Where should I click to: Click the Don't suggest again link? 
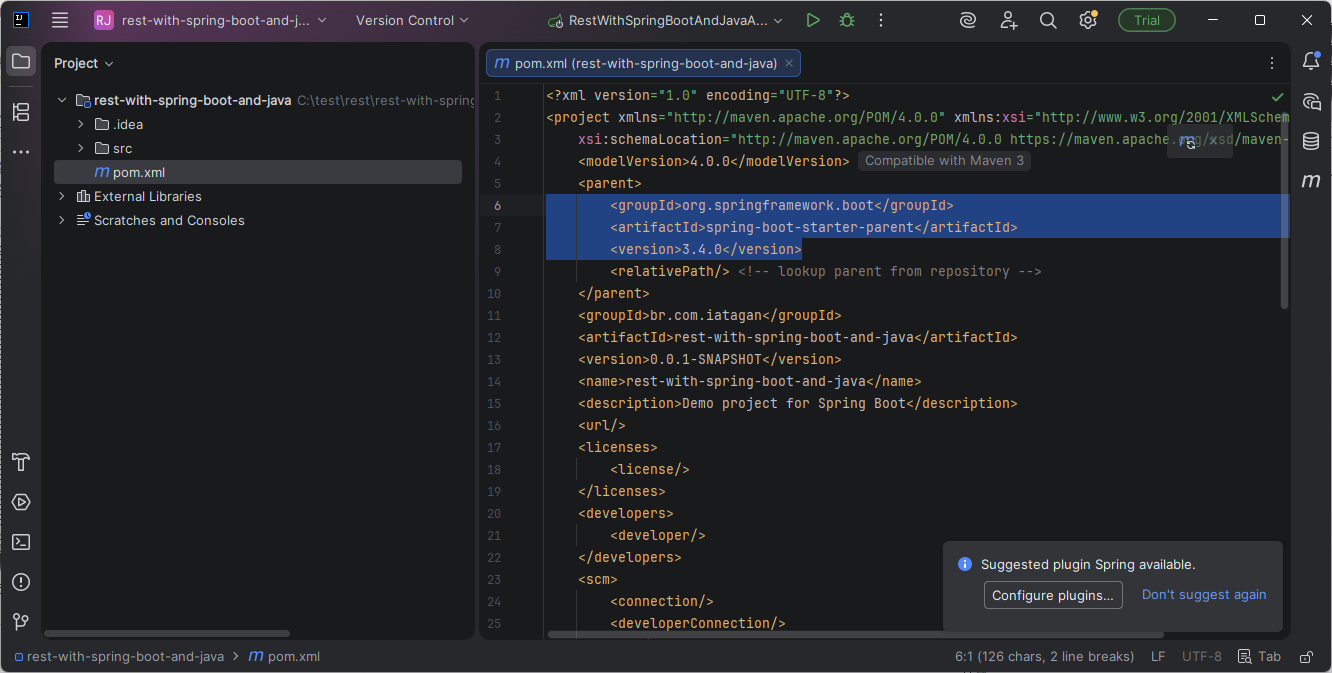1204,594
